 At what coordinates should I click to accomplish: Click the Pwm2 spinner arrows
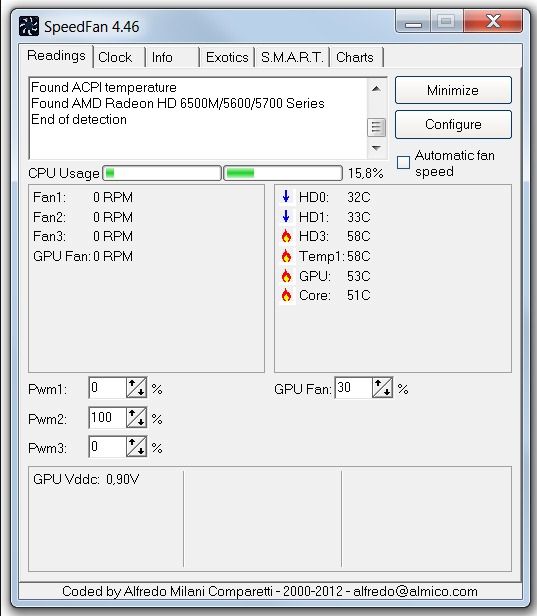pyautogui.click(x=136, y=418)
